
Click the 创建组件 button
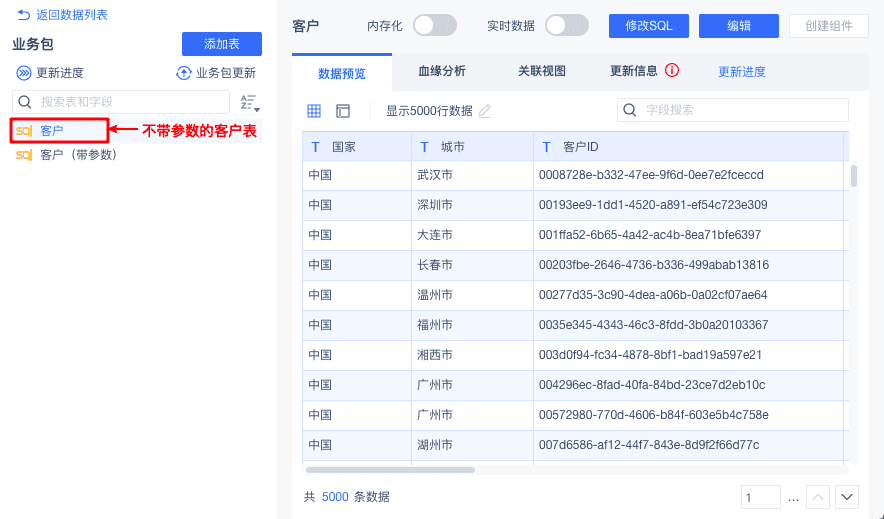click(829, 26)
